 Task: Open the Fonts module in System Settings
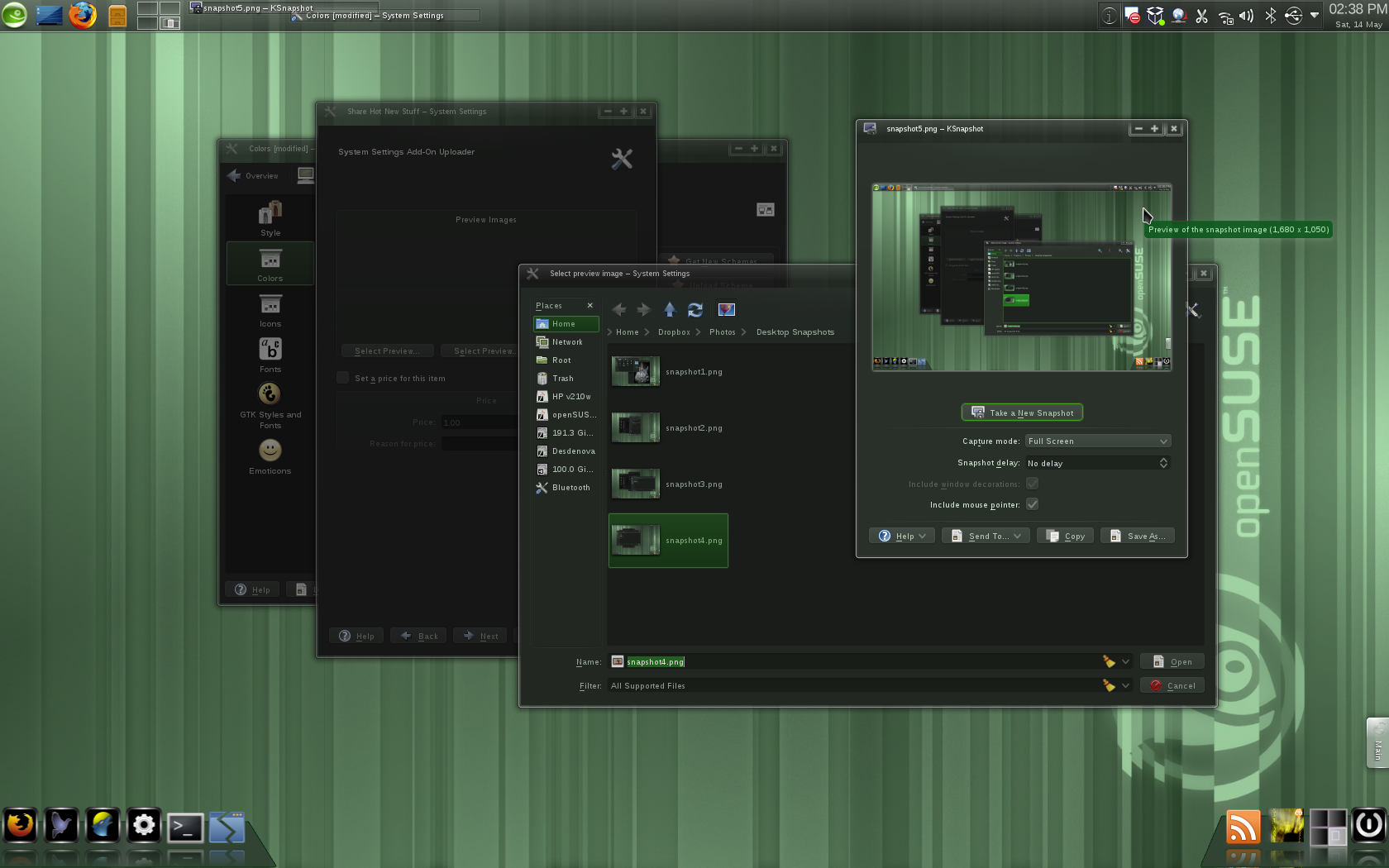pos(270,355)
